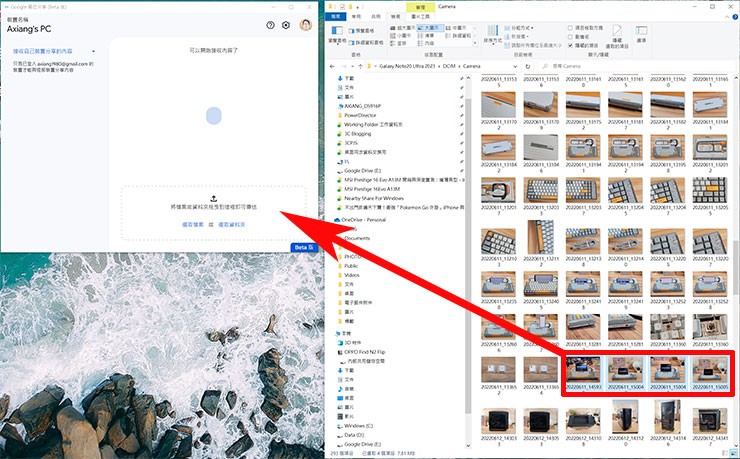The height and width of the screenshot is (459, 740).
Task: Click the account avatar in Nearby Share
Action: (306, 25)
